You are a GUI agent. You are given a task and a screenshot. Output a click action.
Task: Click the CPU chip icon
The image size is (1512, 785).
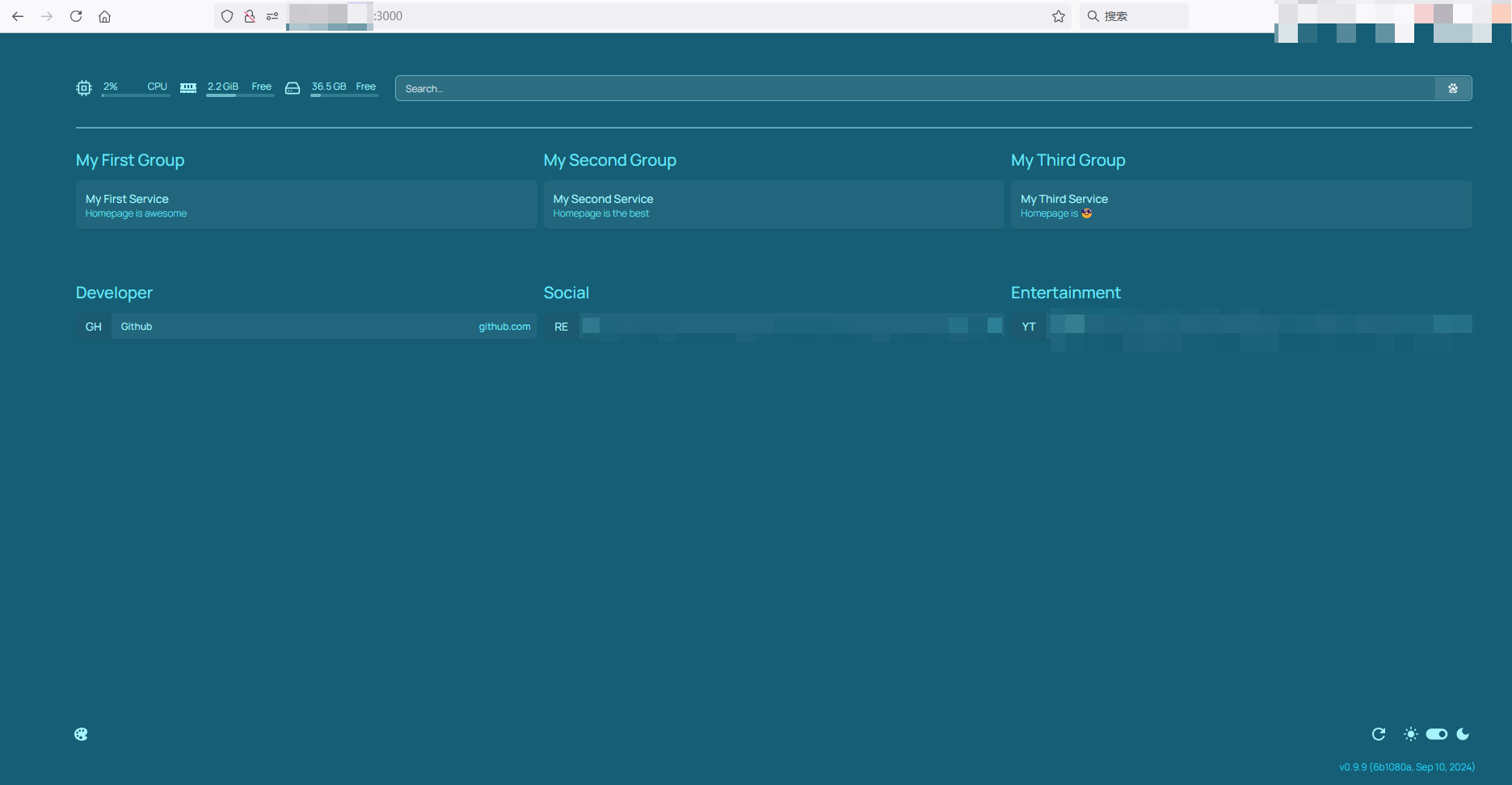pos(84,88)
